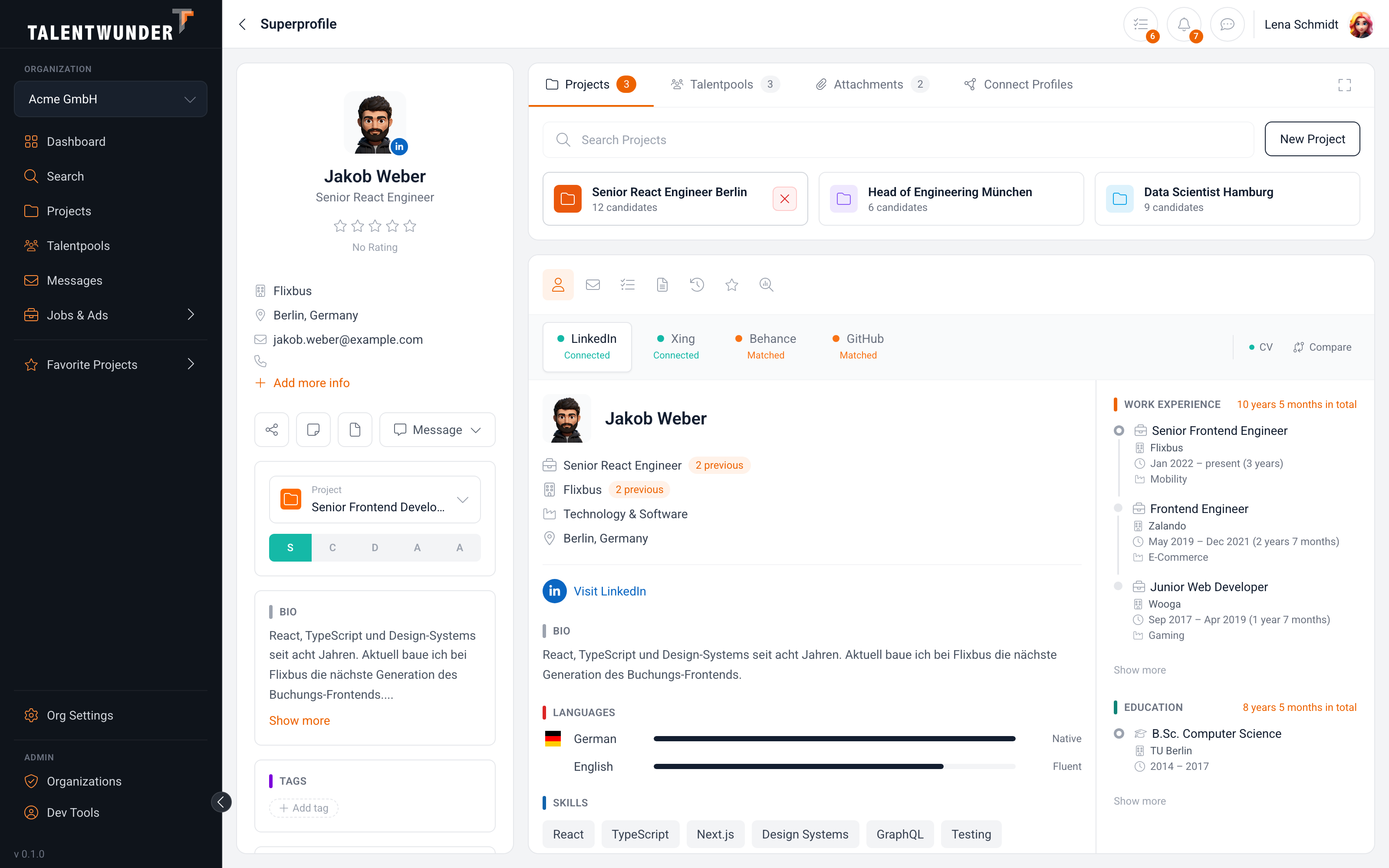This screenshot has height=868, width=1389.
Task: Click the LinkedIn logo beside Visit LinkedIn
Action: click(554, 591)
